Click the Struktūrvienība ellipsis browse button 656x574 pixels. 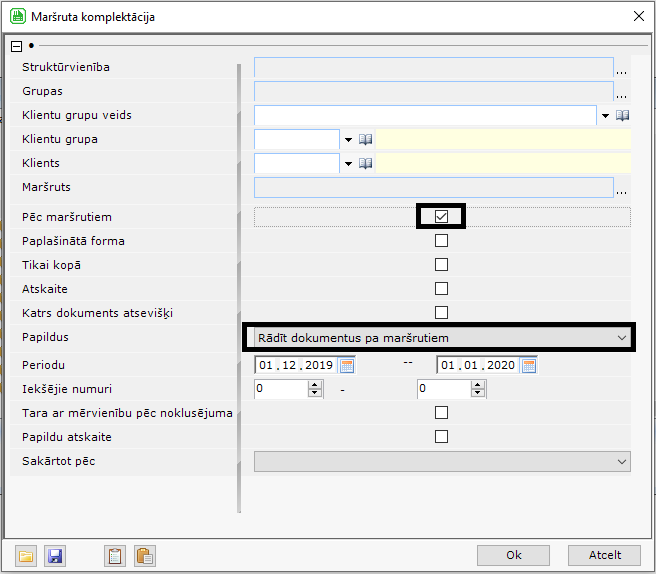(621, 71)
